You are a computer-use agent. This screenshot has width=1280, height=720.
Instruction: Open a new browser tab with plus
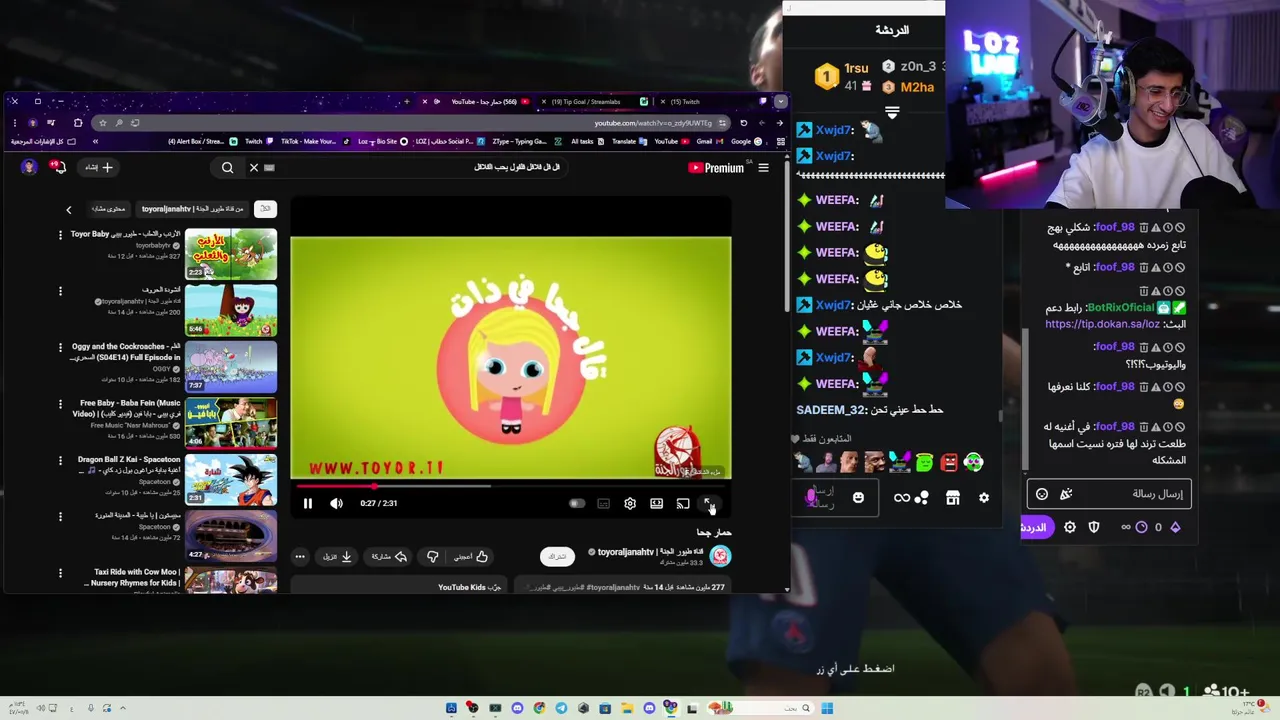[x=406, y=101]
